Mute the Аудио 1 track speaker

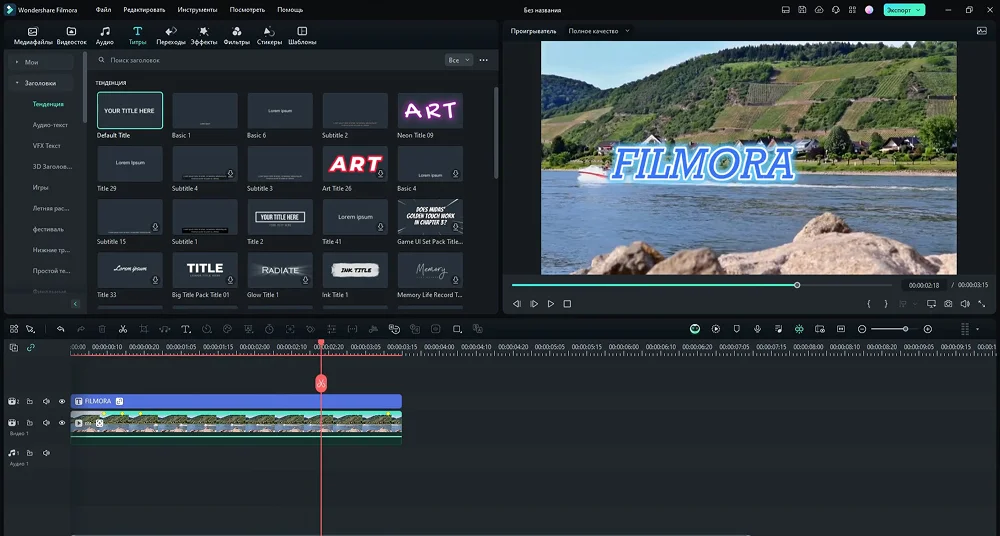click(x=46, y=453)
